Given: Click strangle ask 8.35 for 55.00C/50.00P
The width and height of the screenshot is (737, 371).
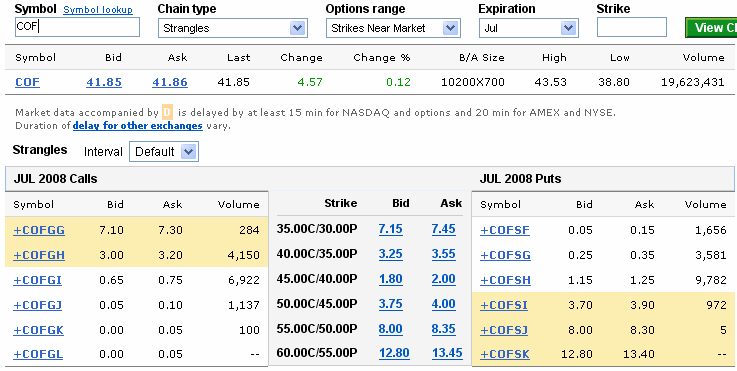Looking at the screenshot, I should (x=444, y=329).
